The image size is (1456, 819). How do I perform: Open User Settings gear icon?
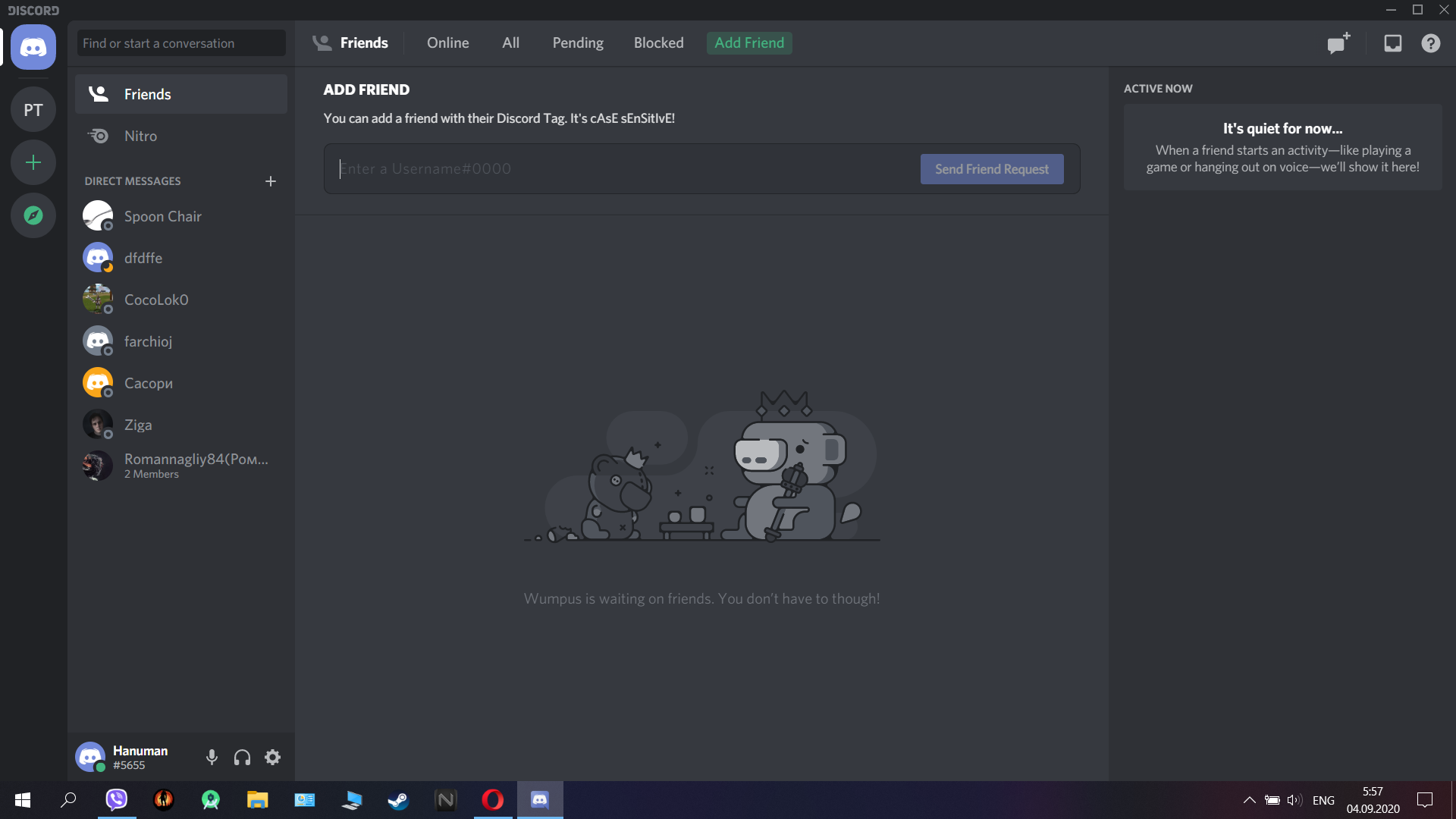(272, 757)
